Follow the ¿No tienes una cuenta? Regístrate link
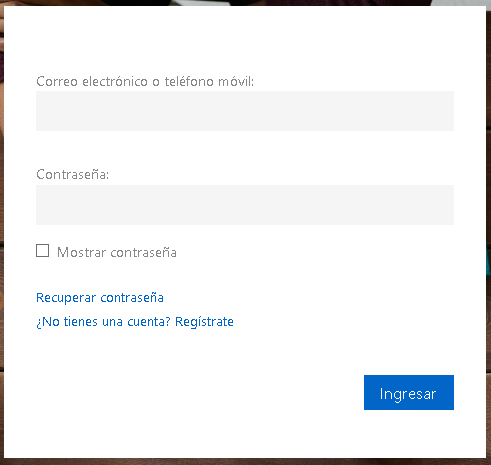 (135, 322)
